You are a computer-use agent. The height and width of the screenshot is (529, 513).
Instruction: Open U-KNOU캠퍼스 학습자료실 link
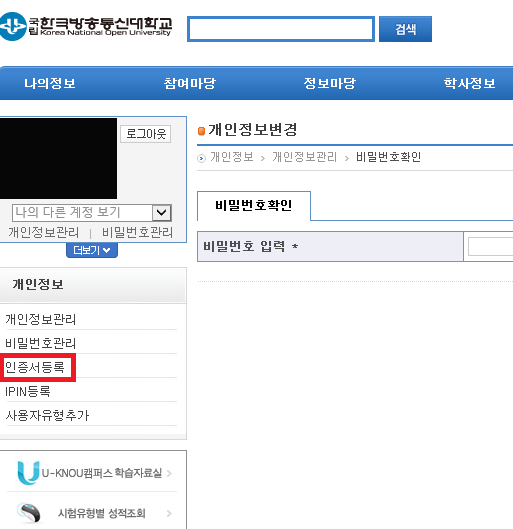[102, 473]
